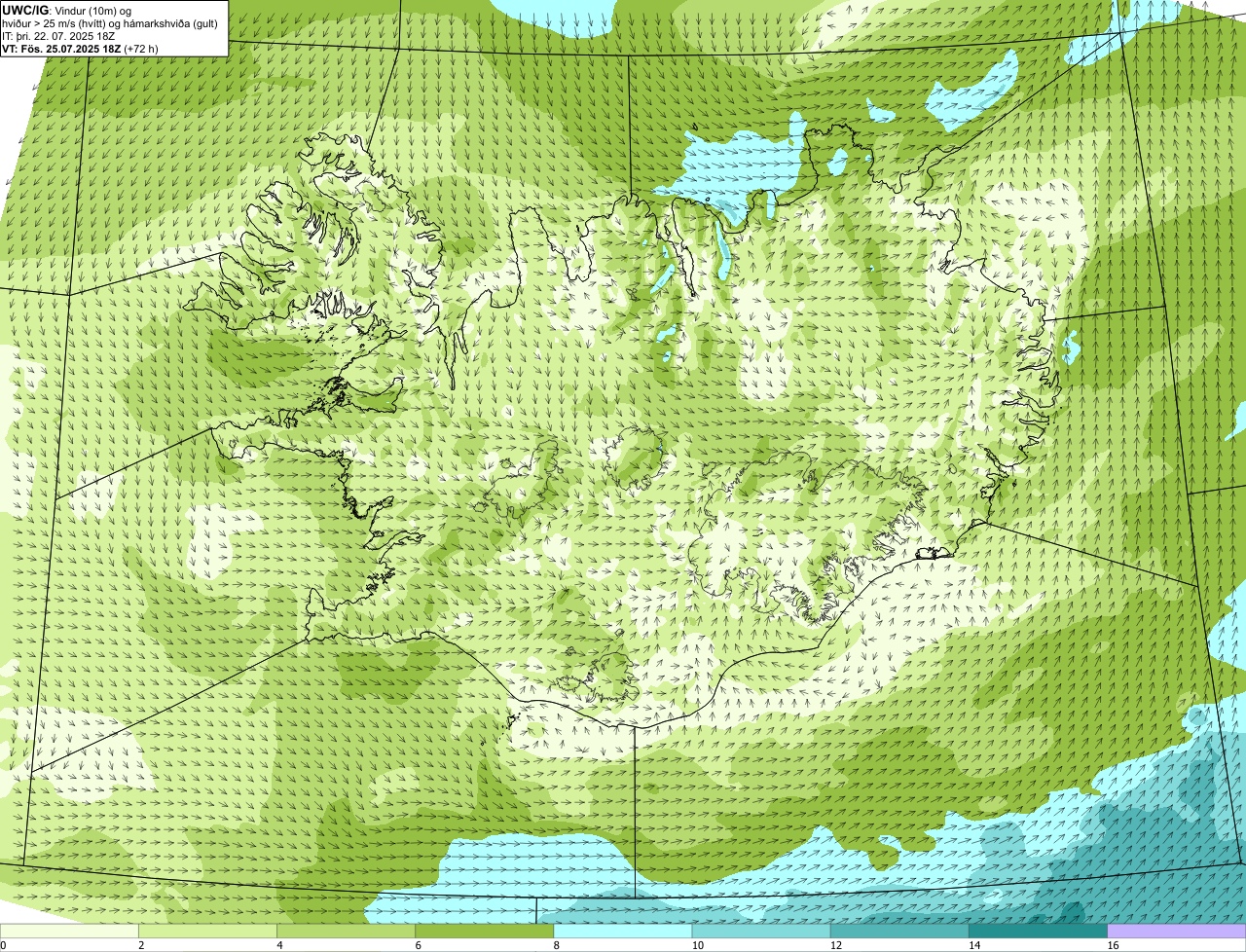Click the legend scale label '12'
This screenshot has height=952, width=1246.
pos(836,945)
